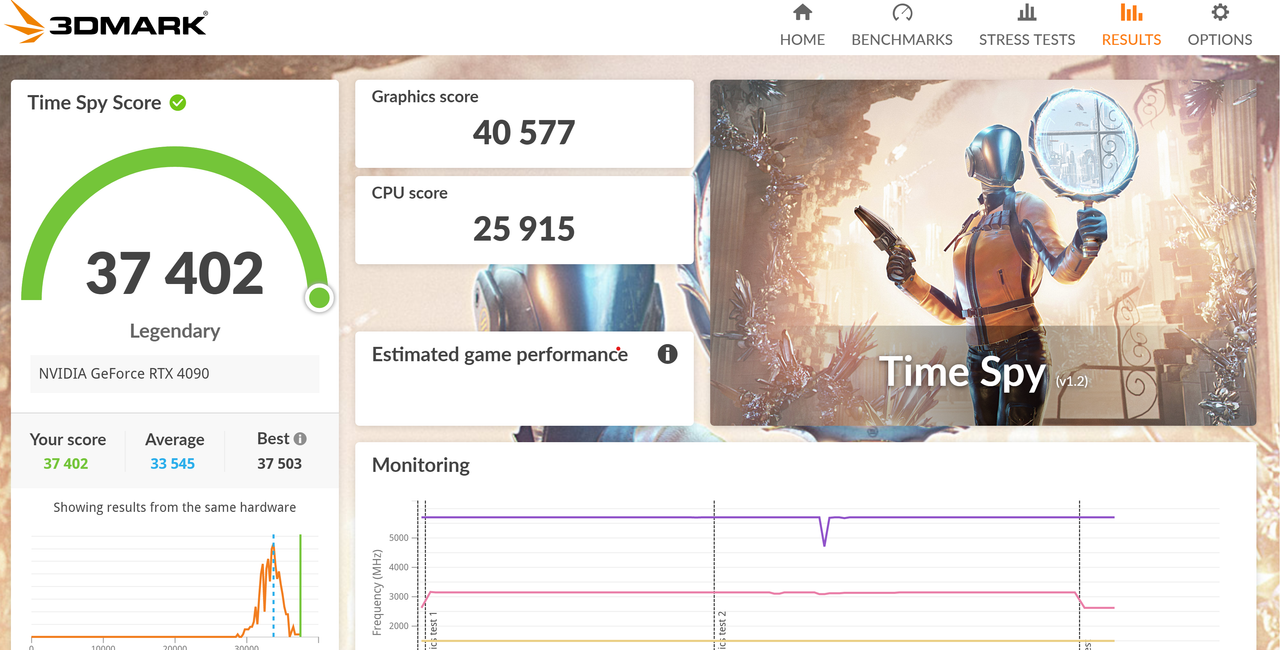Select the NVIDIA GeForce RTX 4090 field

[x=175, y=374]
